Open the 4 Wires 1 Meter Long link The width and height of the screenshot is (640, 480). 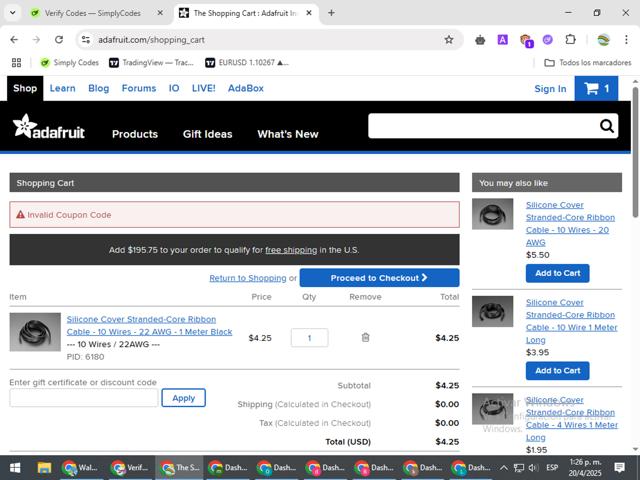572,419
